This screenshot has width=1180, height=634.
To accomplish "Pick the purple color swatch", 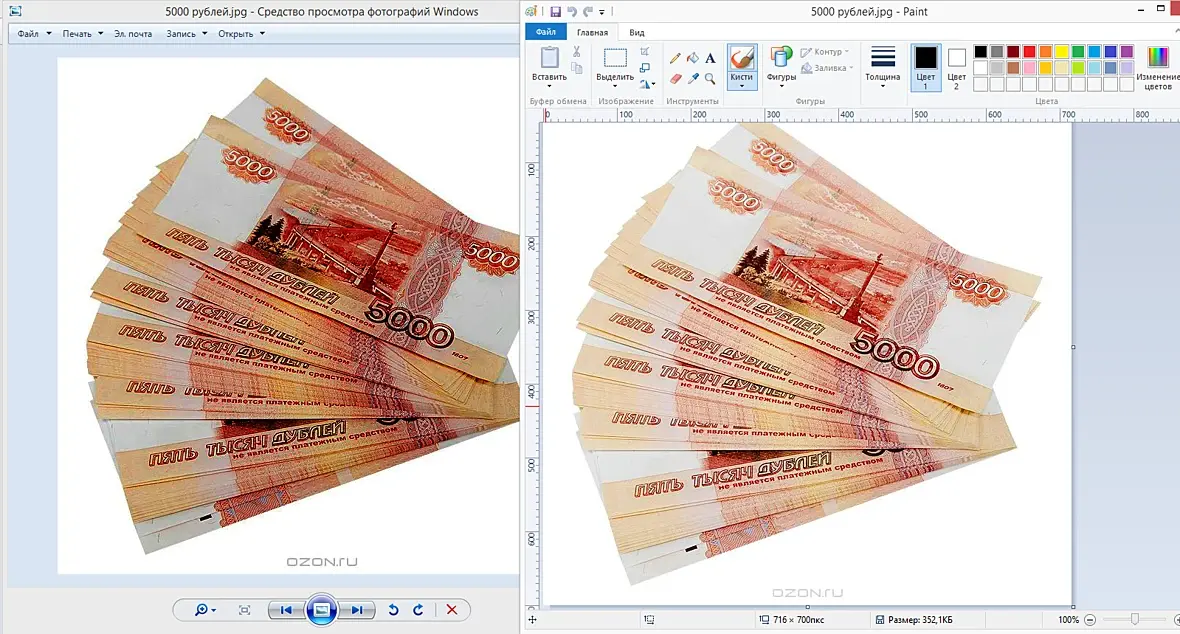I will 1127,51.
